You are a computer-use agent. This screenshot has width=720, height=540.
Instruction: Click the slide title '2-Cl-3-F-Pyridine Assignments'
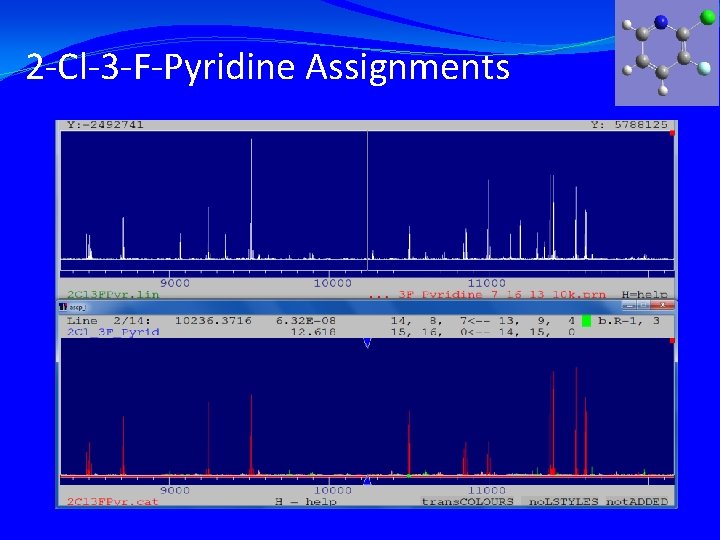pos(268,67)
